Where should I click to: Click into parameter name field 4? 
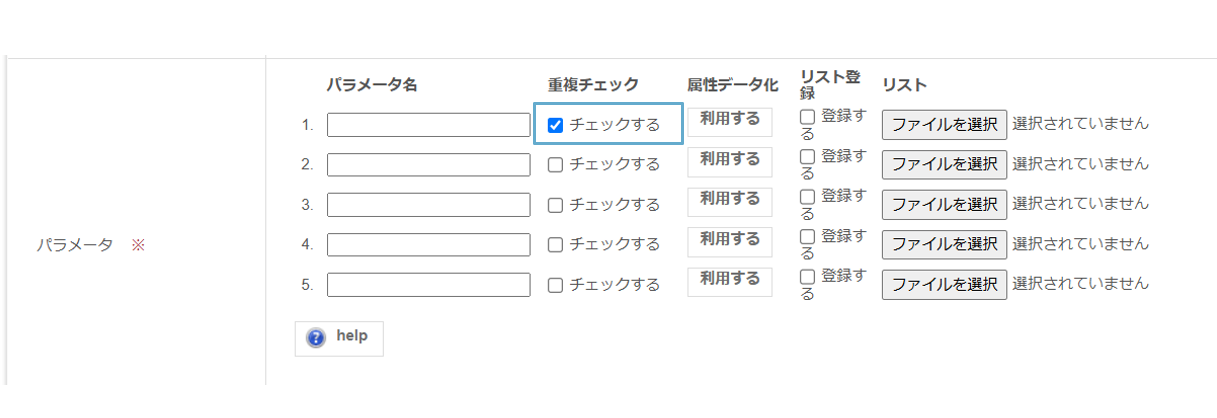(x=428, y=245)
